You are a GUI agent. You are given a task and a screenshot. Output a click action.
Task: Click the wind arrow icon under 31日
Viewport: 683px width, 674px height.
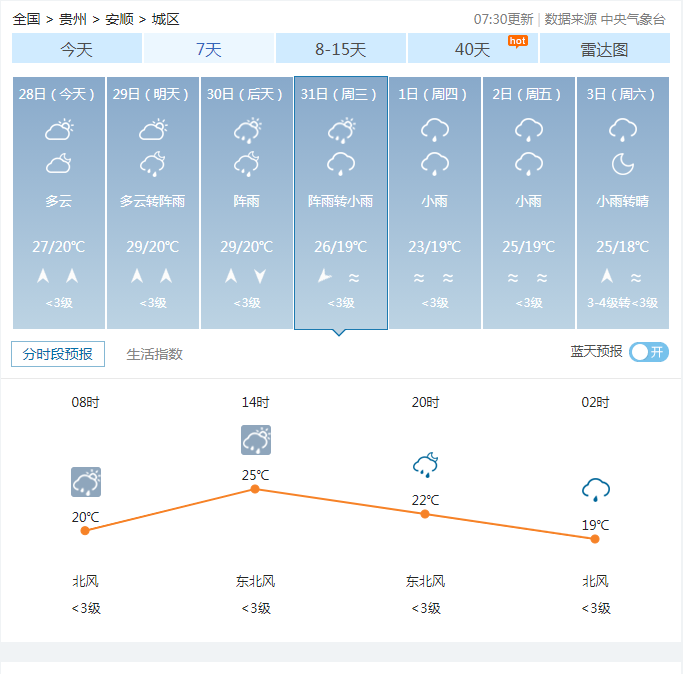(325, 276)
